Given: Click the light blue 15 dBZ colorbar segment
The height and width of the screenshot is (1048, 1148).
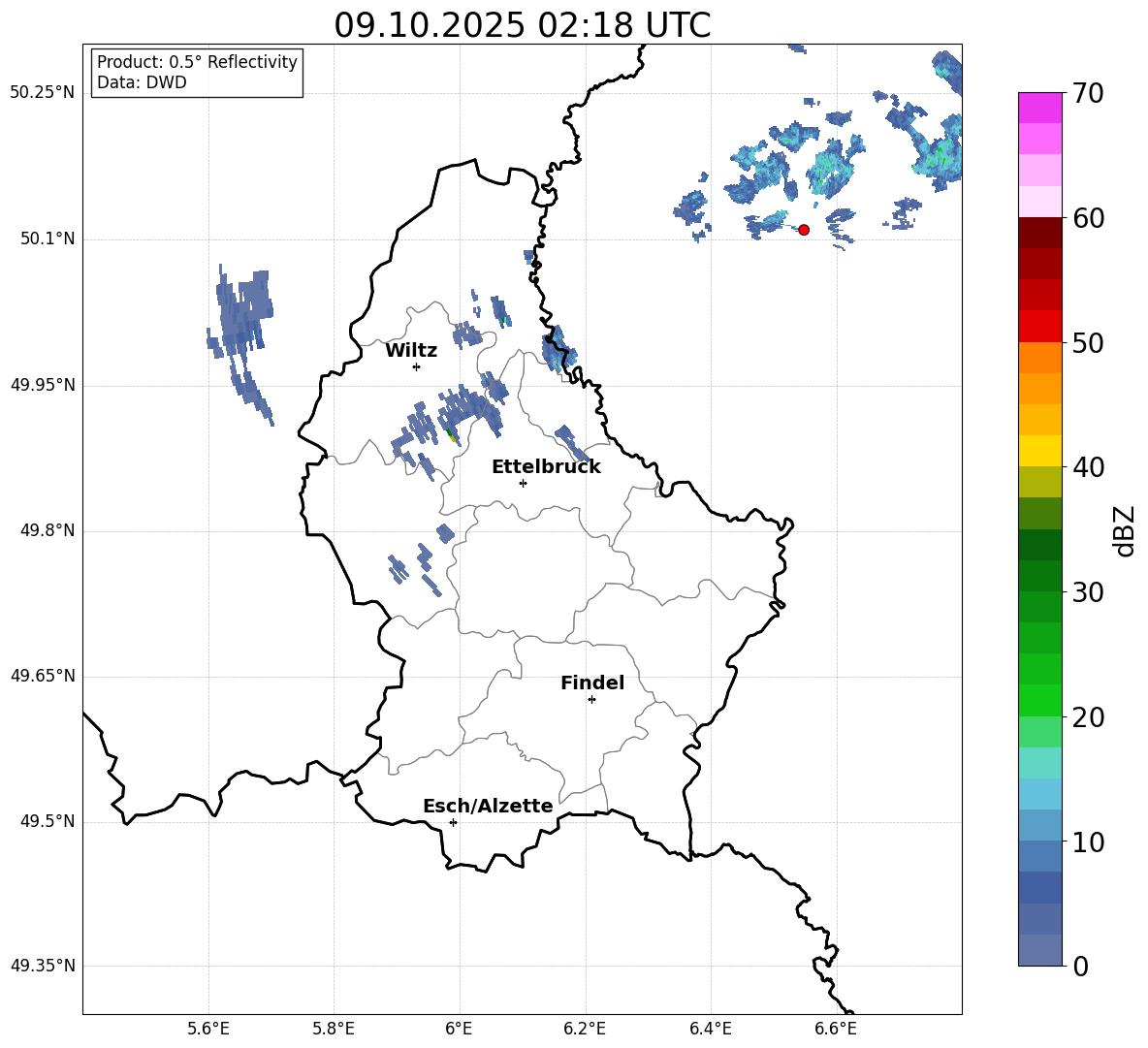Looking at the screenshot, I should pos(1039,794).
